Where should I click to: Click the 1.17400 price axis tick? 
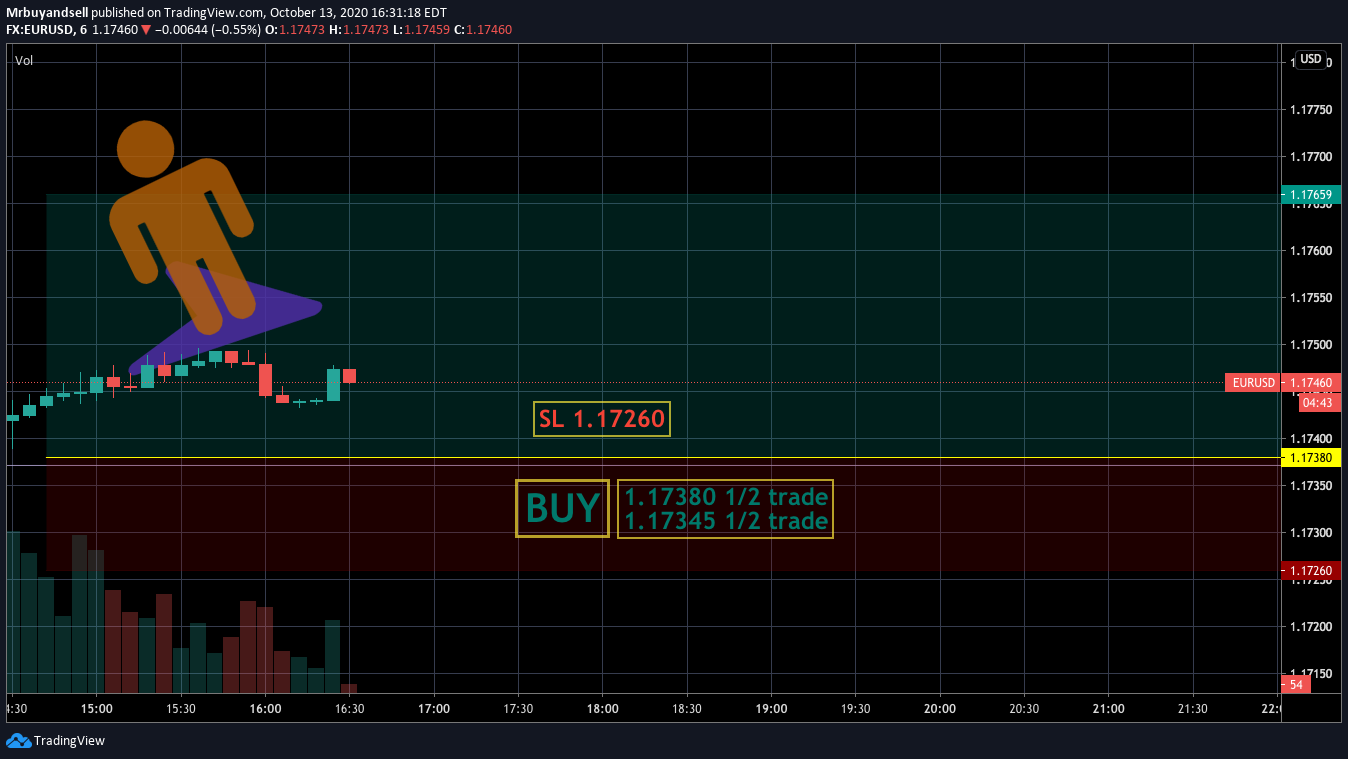pos(1310,439)
